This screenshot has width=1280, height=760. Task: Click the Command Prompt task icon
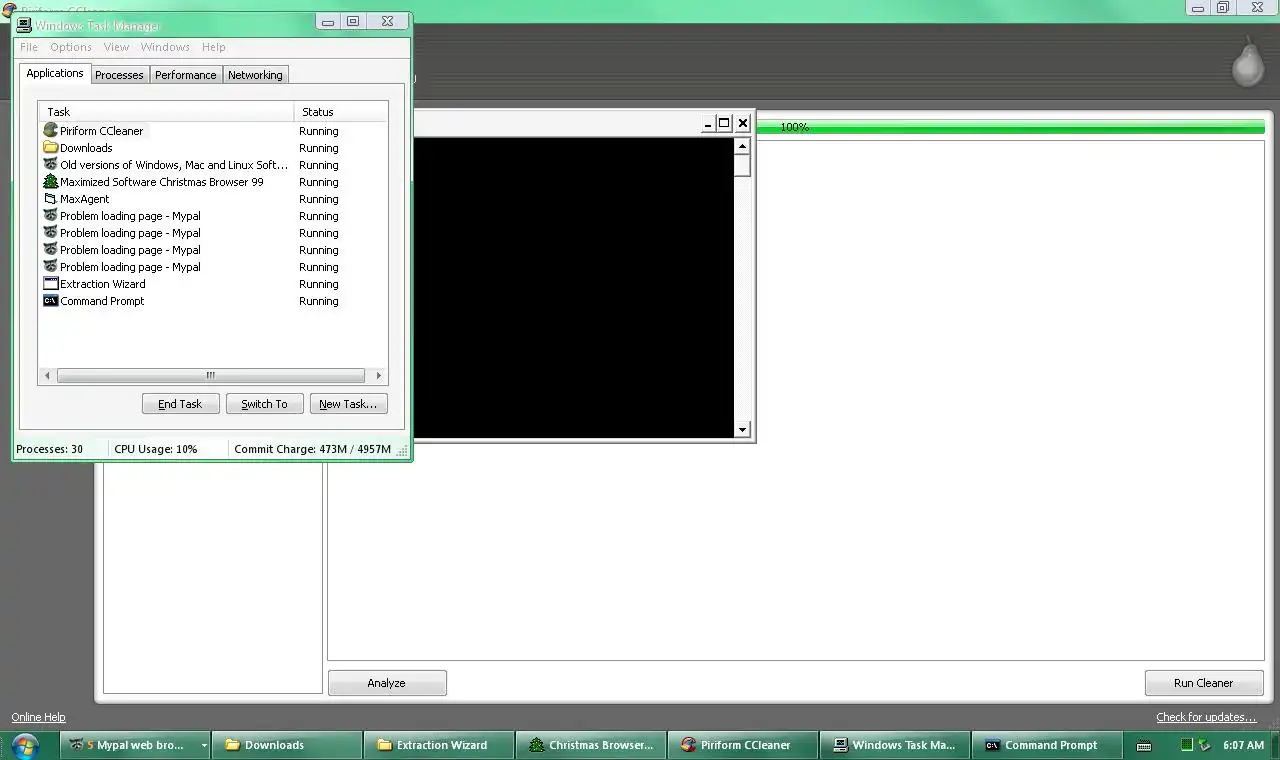click(50, 301)
